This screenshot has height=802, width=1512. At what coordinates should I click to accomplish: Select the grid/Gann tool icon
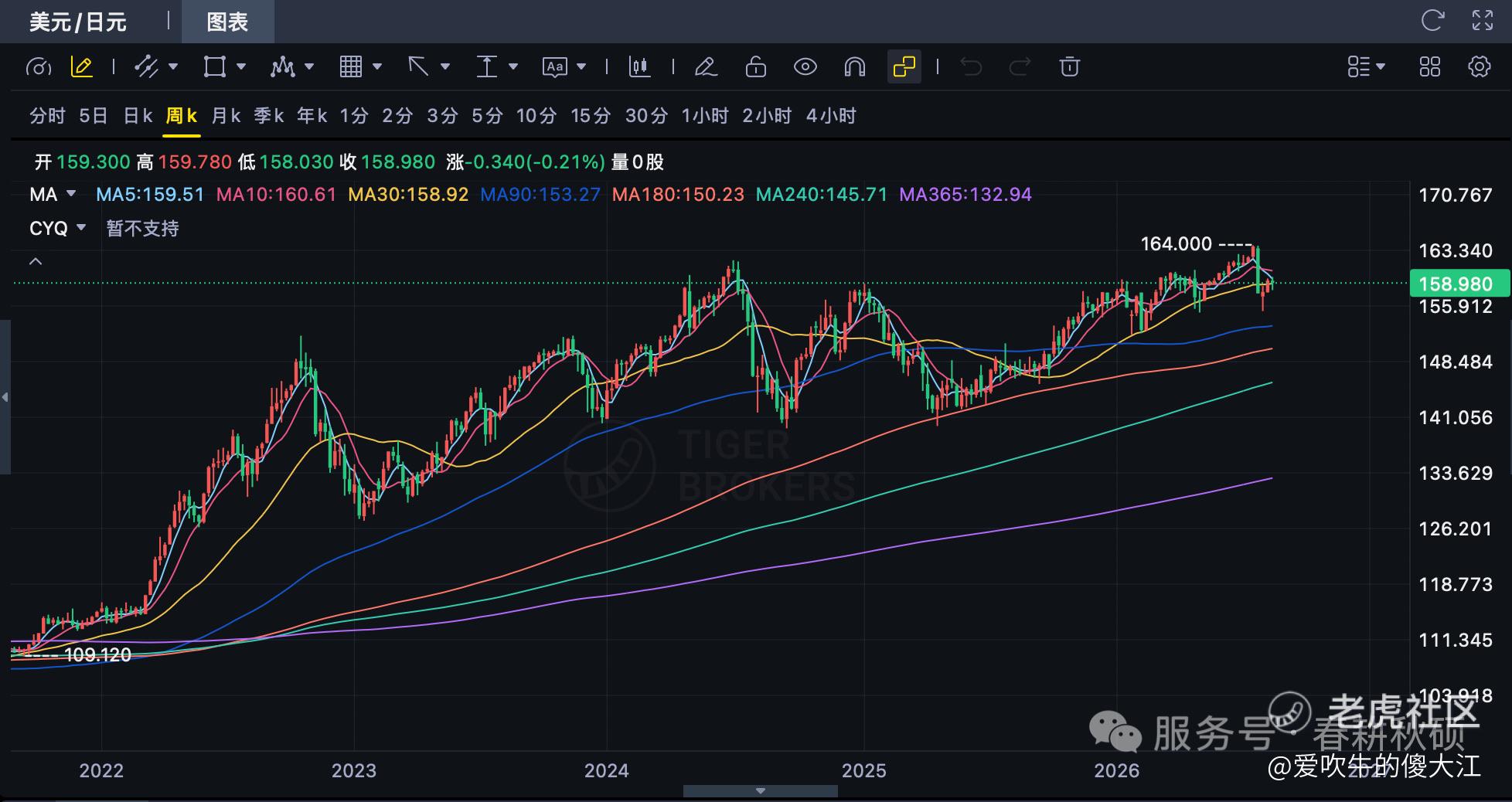click(x=351, y=67)
